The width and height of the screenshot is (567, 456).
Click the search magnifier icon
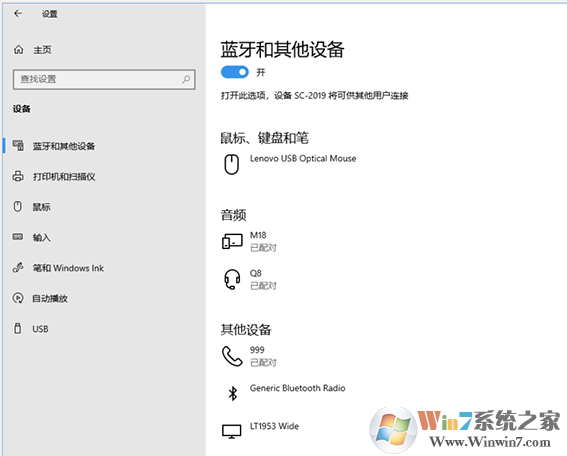tap(186, 79)
